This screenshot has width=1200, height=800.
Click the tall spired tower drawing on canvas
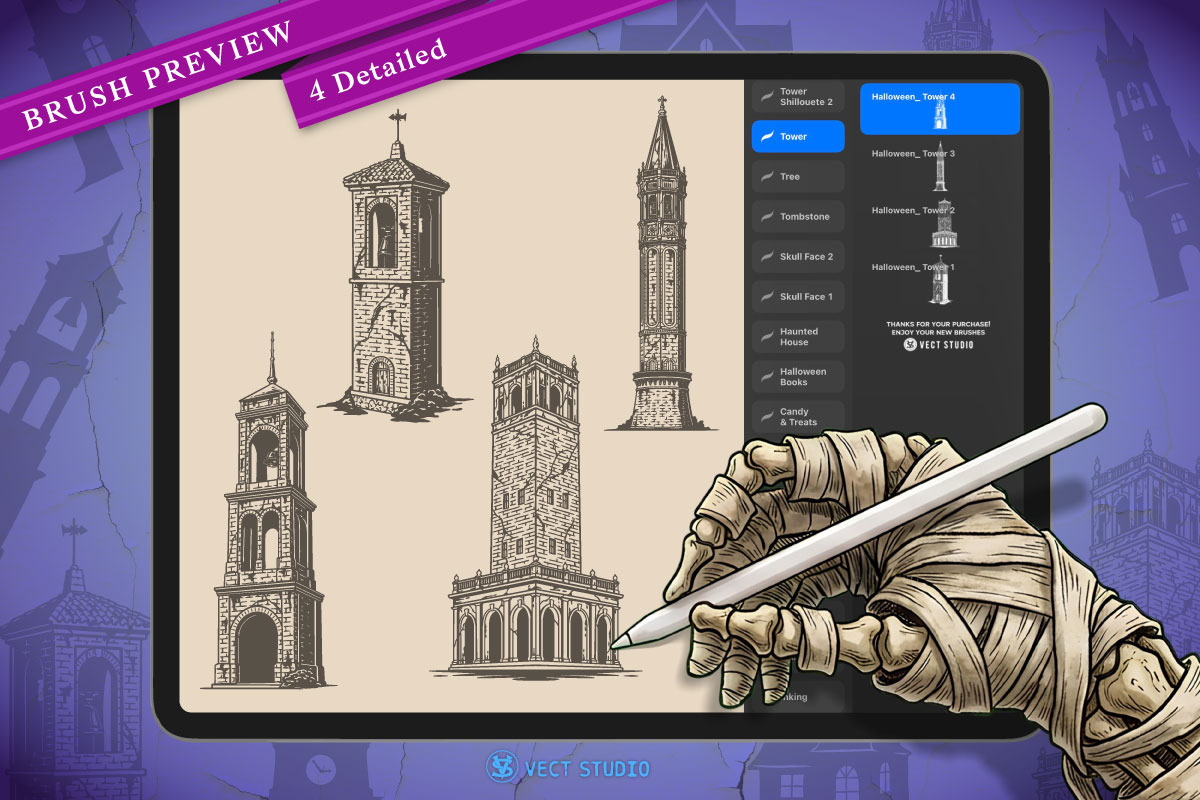(660, 264)
